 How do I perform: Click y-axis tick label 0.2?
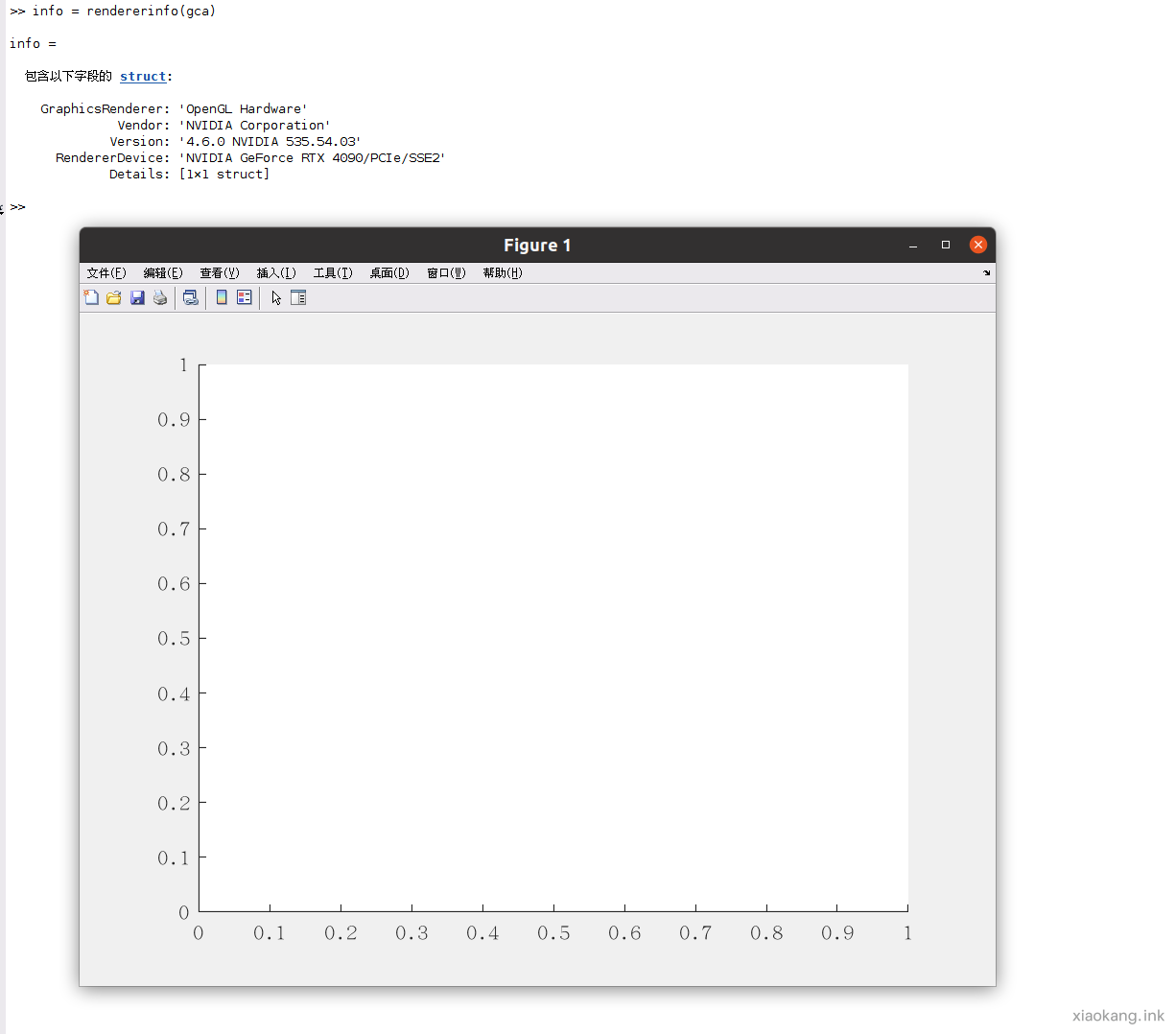[174, 803]
